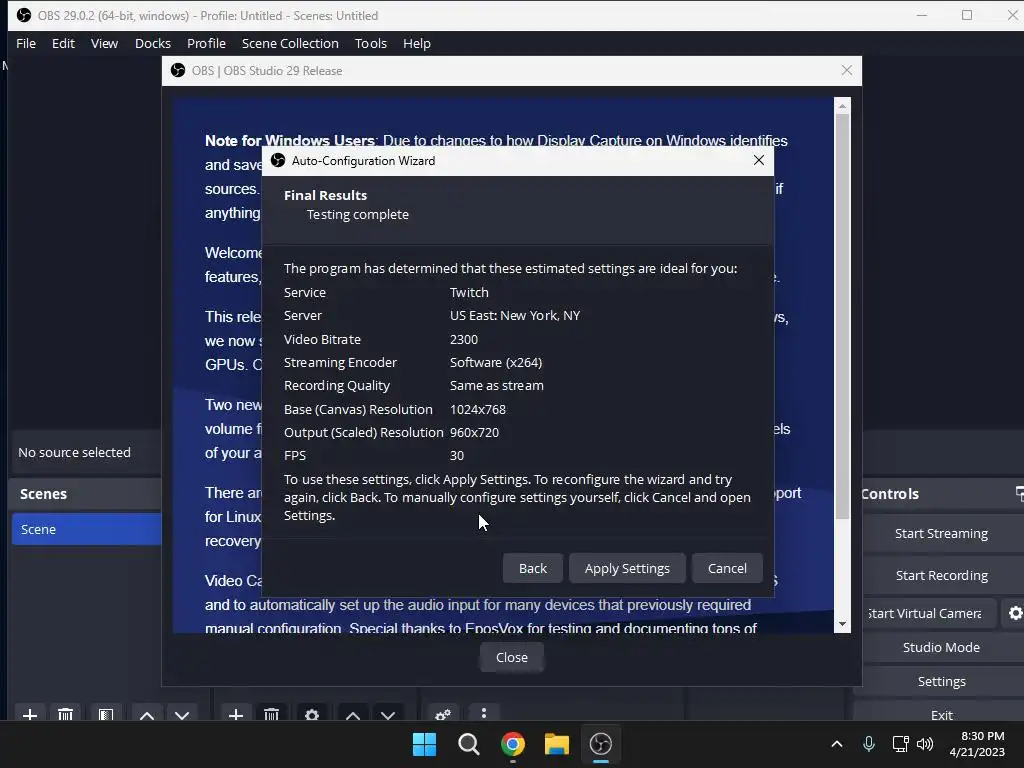Click Start Virtual Camera button
The image size is (1024, 768).
click(929, 613)
